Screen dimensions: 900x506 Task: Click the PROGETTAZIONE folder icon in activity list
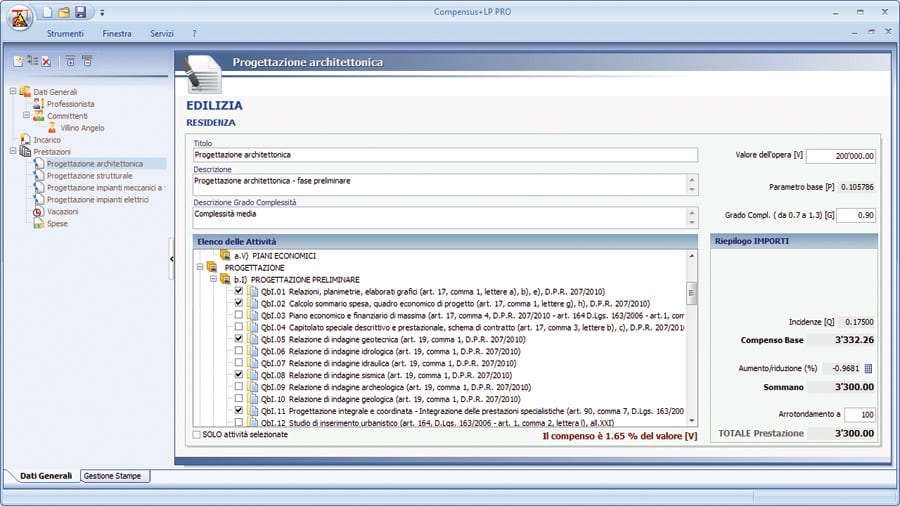[x=212, y=267]
